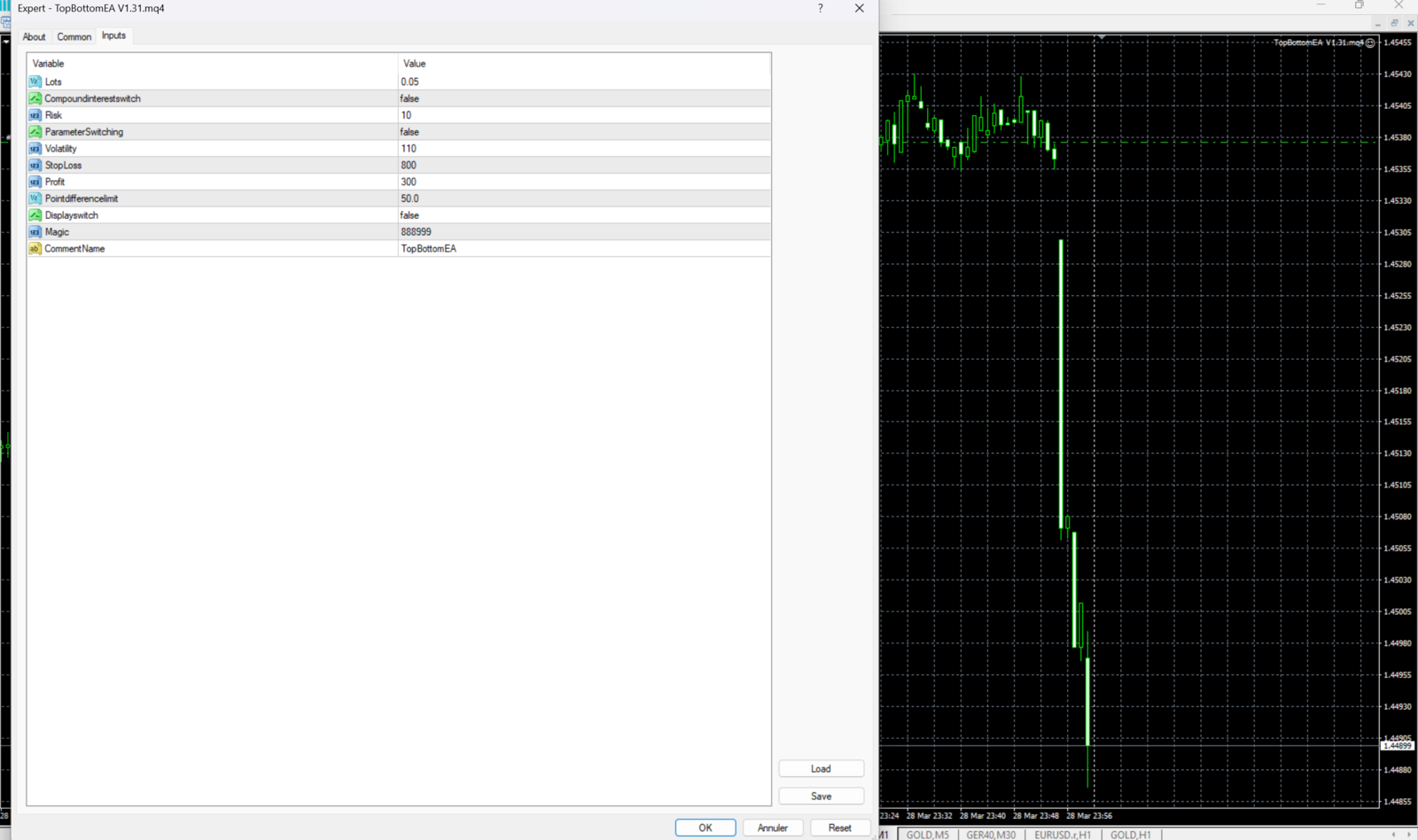
Task: Select the Compoundinterestswitch variable name
Action: [93, 98]
